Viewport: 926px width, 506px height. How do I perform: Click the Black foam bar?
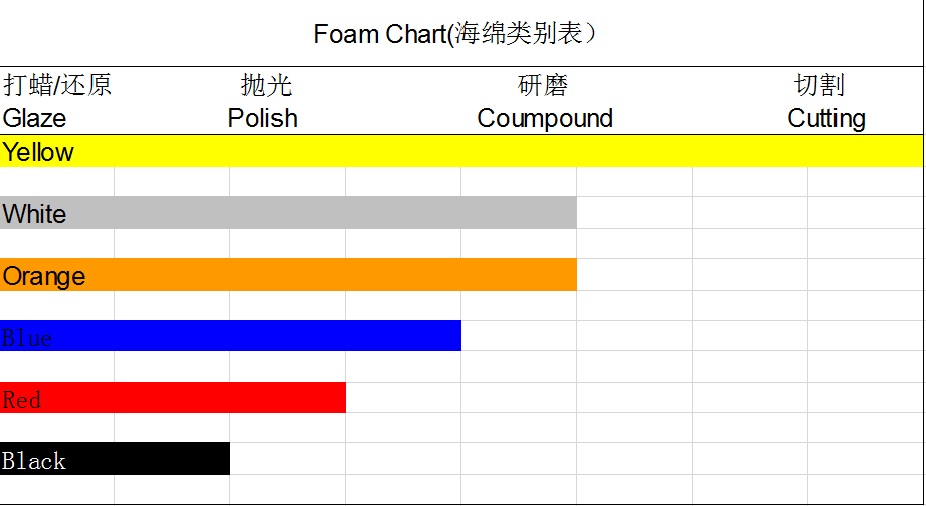(x=115, y=459)
